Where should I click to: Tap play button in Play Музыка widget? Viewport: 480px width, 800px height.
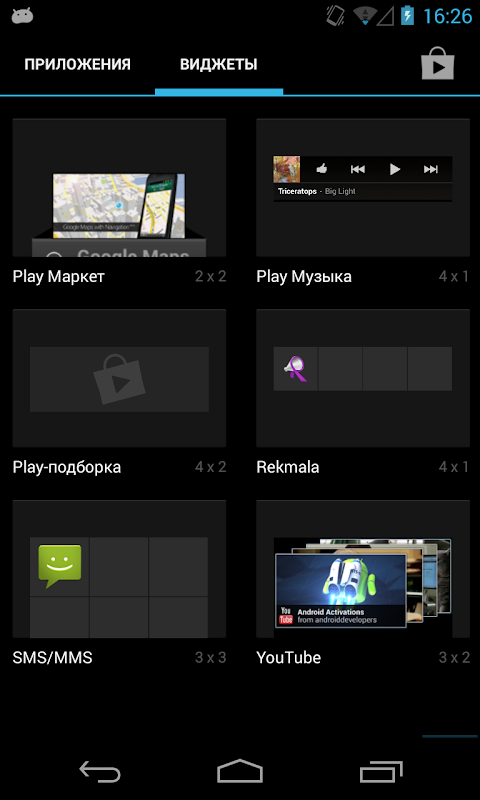395,169
